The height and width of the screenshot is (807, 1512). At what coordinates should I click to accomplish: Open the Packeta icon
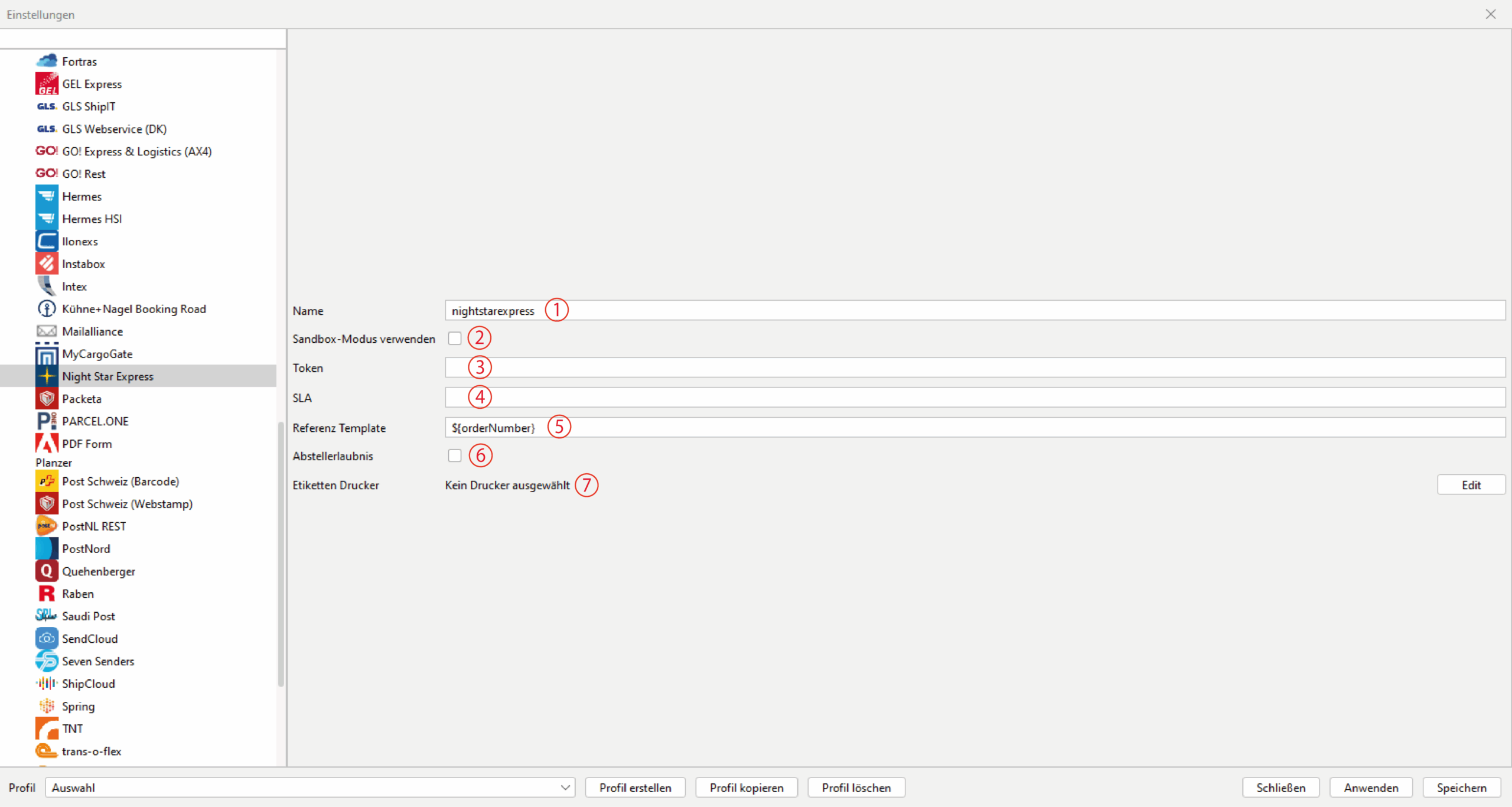point(47,399)
